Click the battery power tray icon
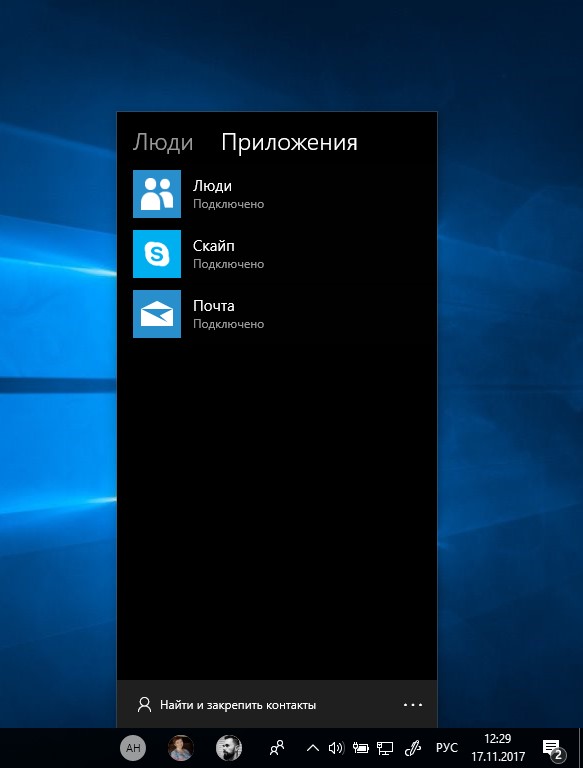The width and height of the screenshot is (583, 768). 361,748
